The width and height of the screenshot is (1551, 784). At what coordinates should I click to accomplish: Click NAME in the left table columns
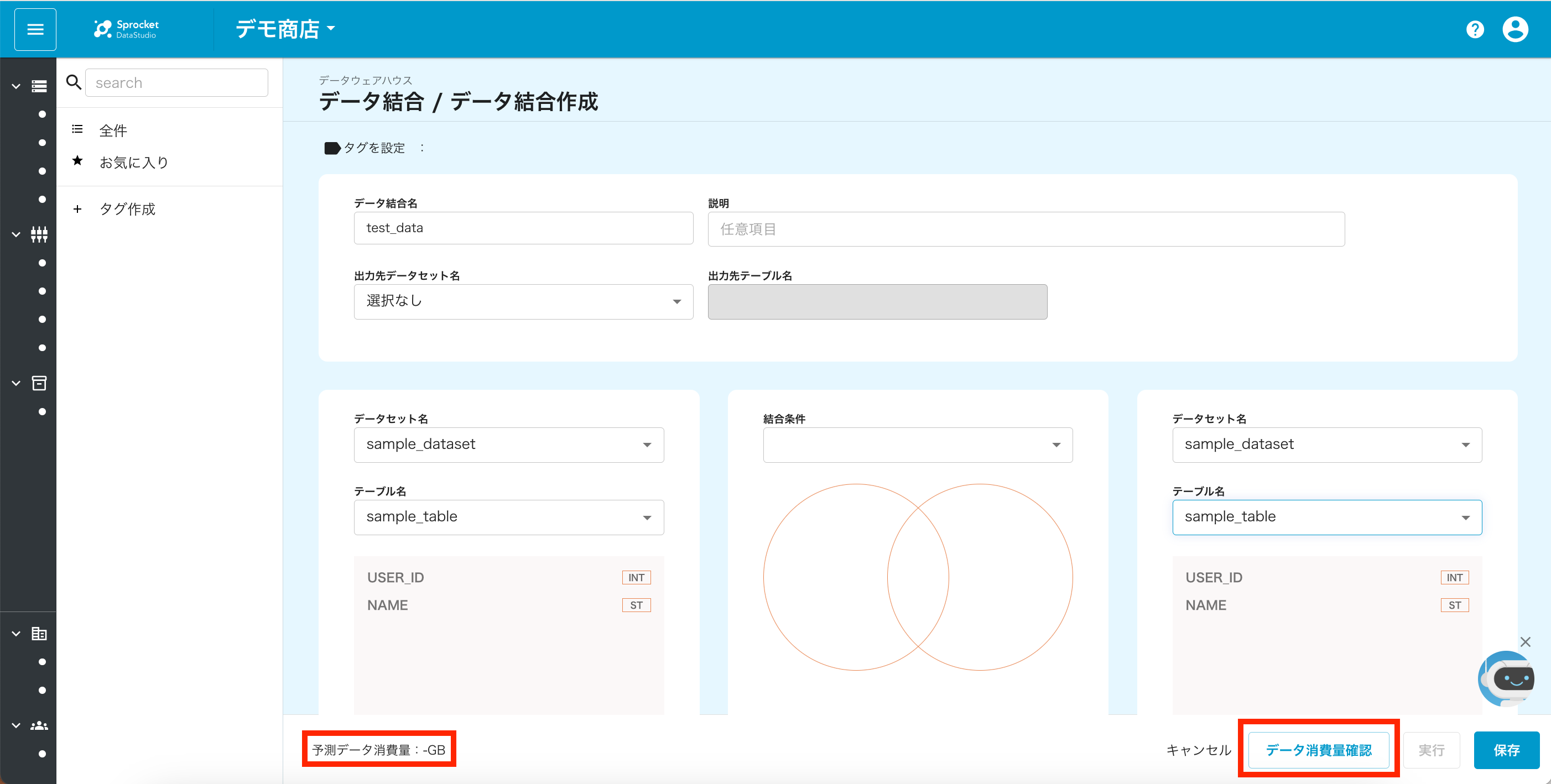tap(387, 605)
